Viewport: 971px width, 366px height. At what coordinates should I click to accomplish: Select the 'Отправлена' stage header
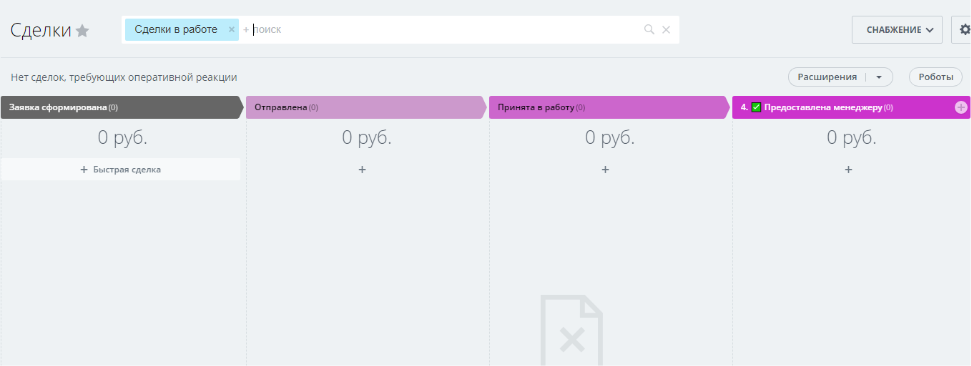[x=366, y=107]
